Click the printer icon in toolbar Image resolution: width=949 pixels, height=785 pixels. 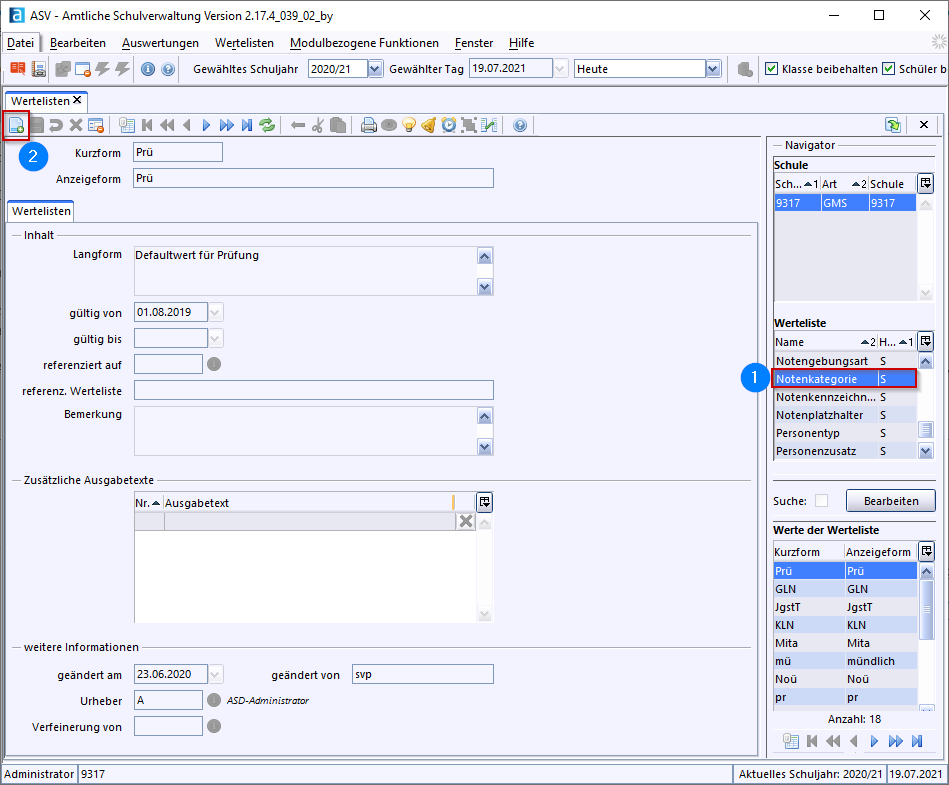coord(369,125)
